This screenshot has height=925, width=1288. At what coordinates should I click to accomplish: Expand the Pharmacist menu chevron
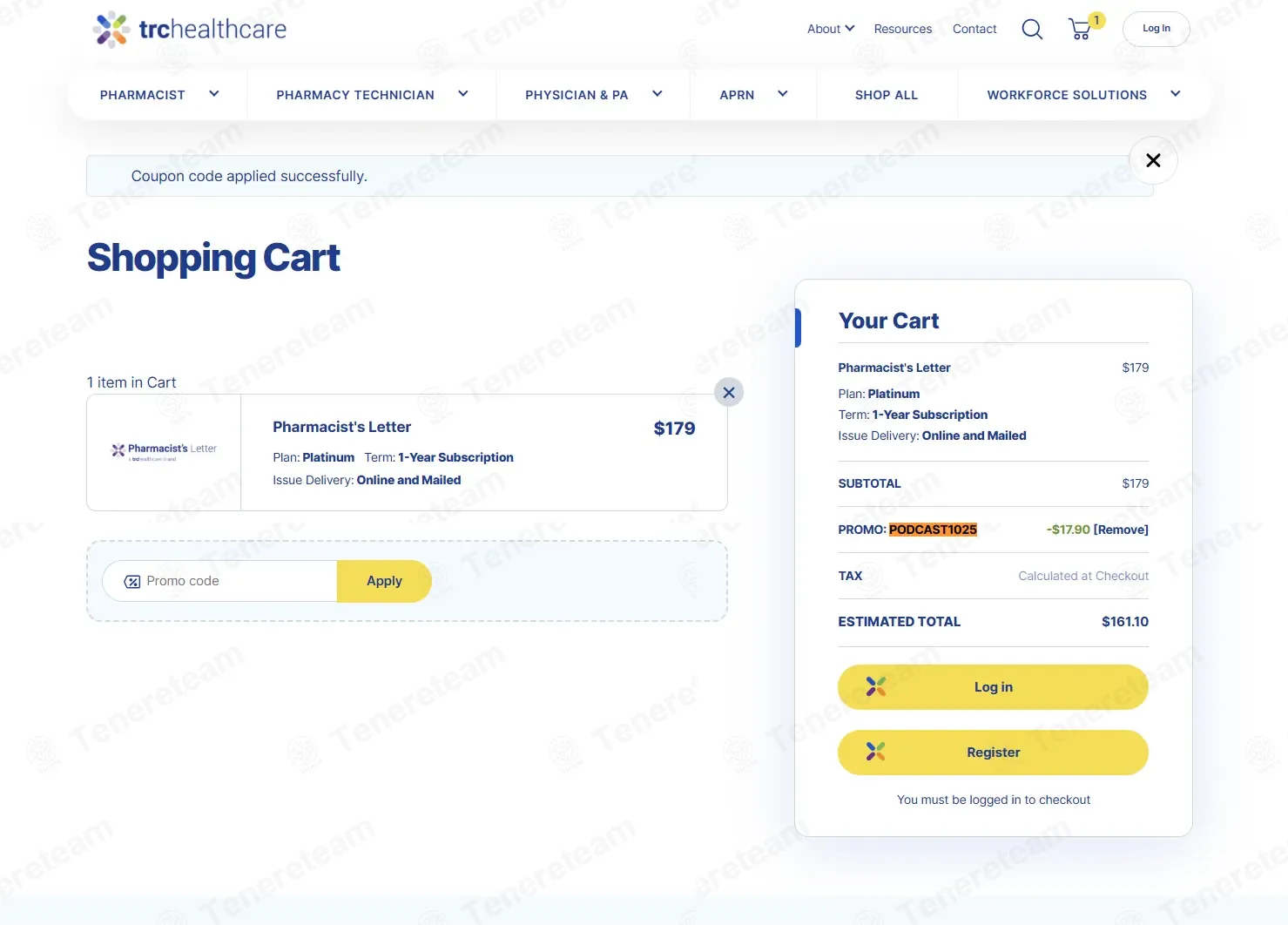tap(214, 94)
